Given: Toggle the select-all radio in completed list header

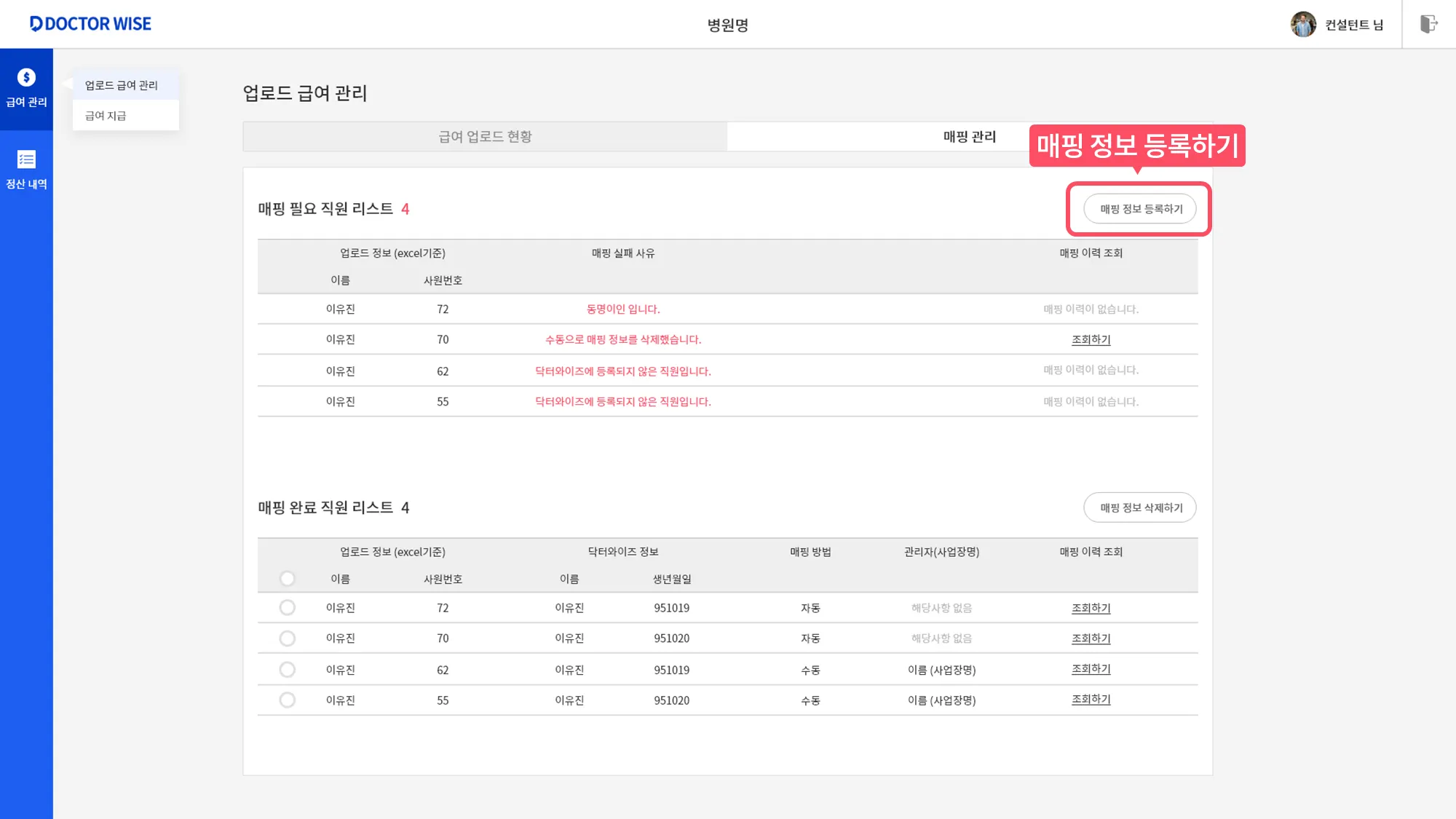Looking at the screenshot, I should [288, 579].
